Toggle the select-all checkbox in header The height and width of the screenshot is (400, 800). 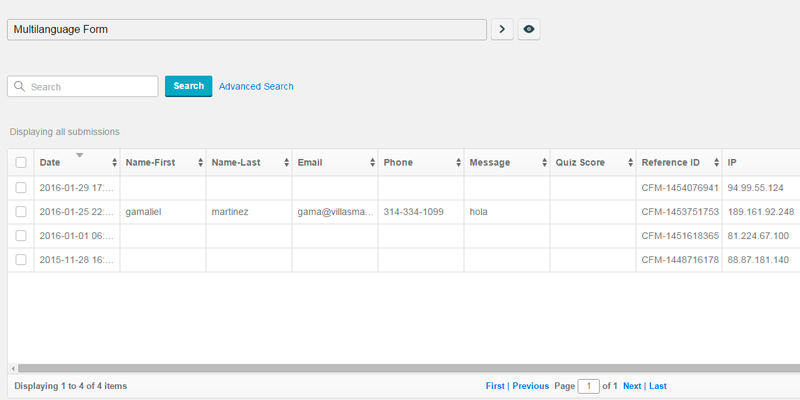[x=21, y=163]
